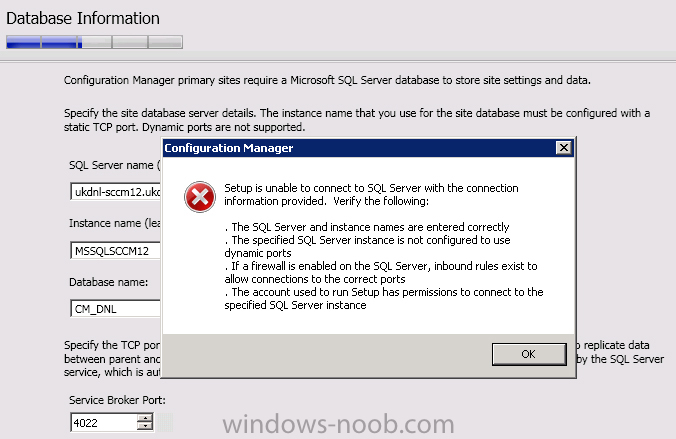Click the first filled progress bar segment
The height and width of the screenshot is (439, 676).
click(23, 42)
